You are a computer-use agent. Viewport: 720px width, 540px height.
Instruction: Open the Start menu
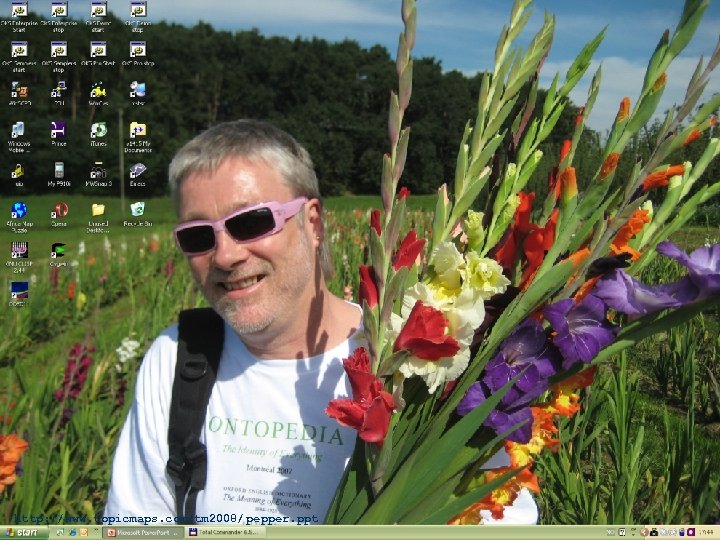click(23, 533)
